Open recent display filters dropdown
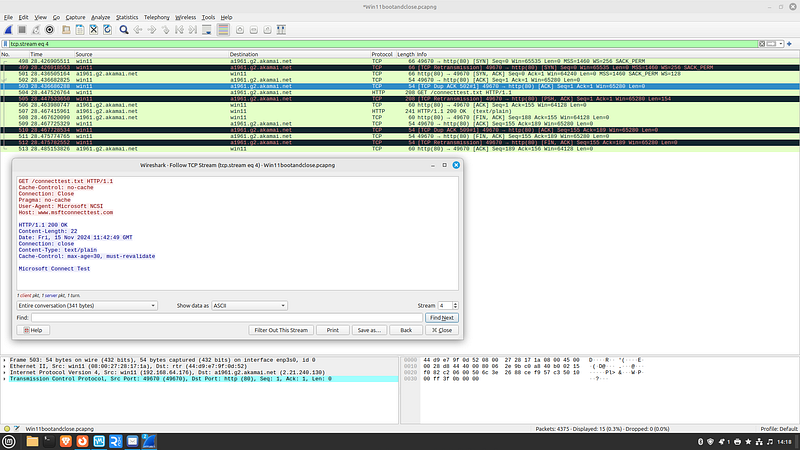The height and width of the screenshot is (450, 800). 781,44
